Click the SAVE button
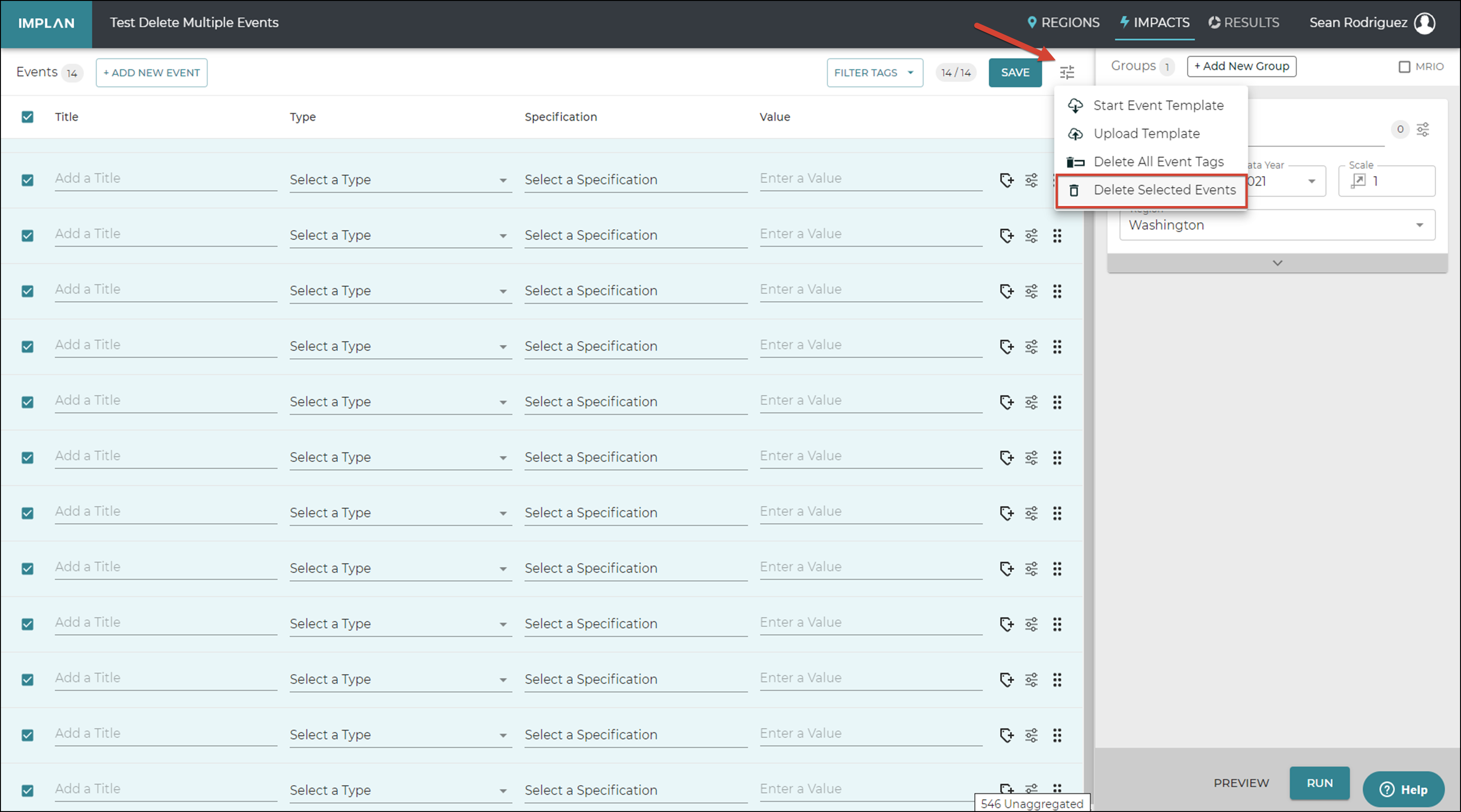 (1015, 73)
